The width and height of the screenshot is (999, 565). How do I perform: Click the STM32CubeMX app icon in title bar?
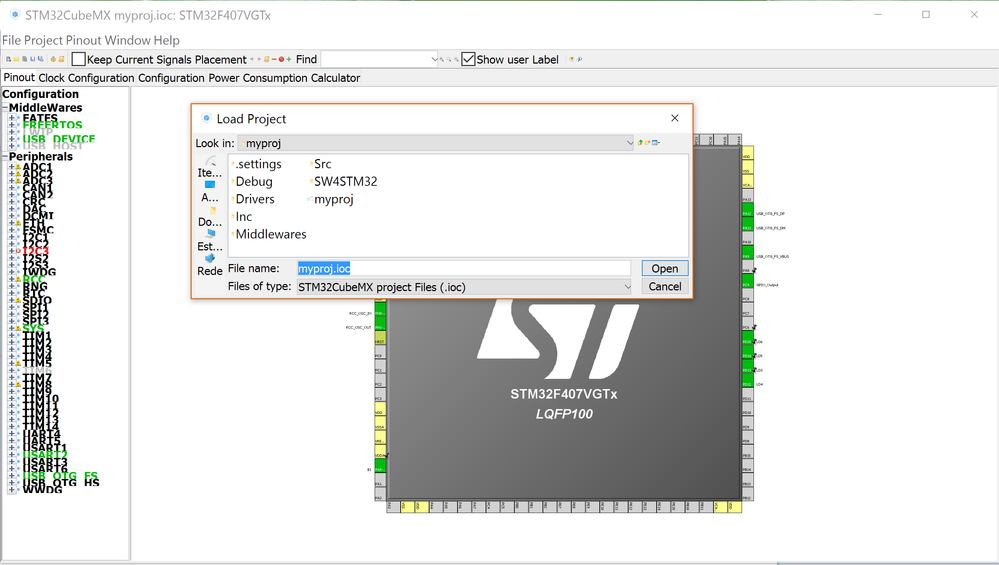tap(15, 15)
